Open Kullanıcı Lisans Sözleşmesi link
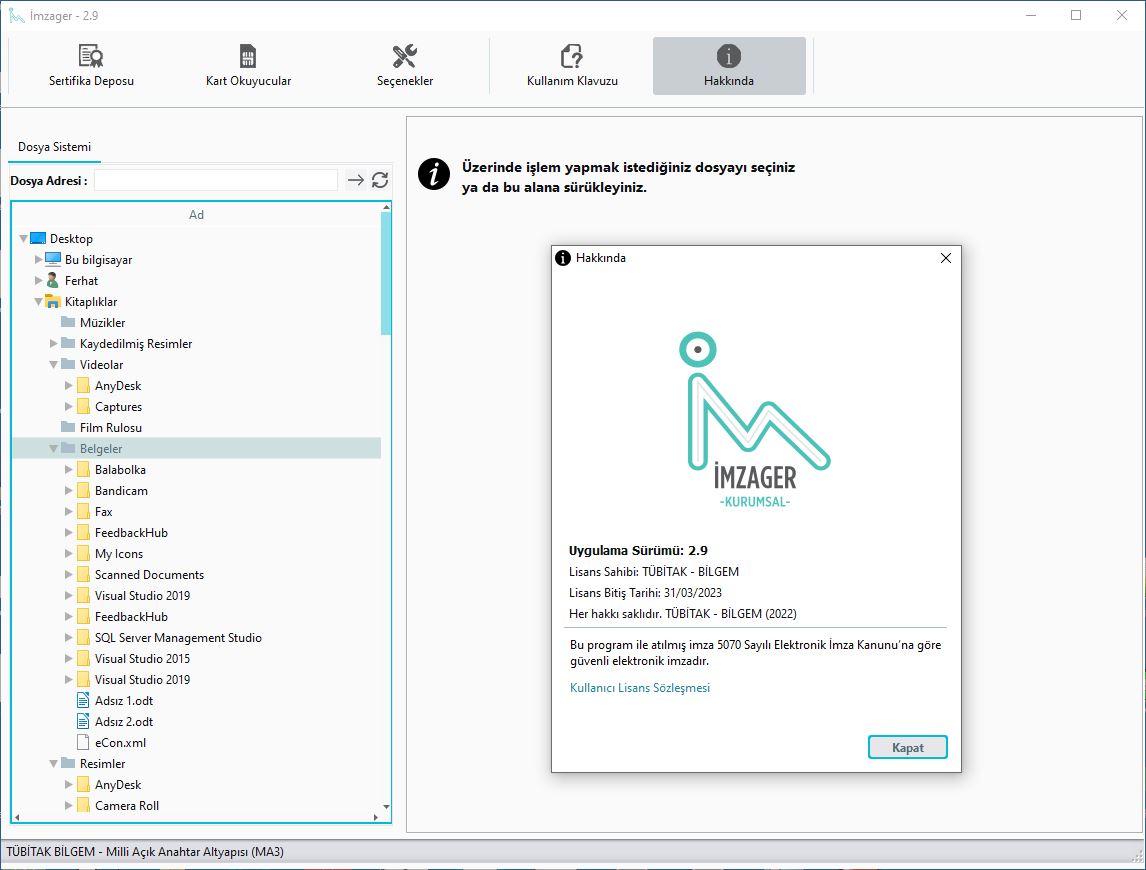This screenshot has height=870, width=1146. coord(640,688)
